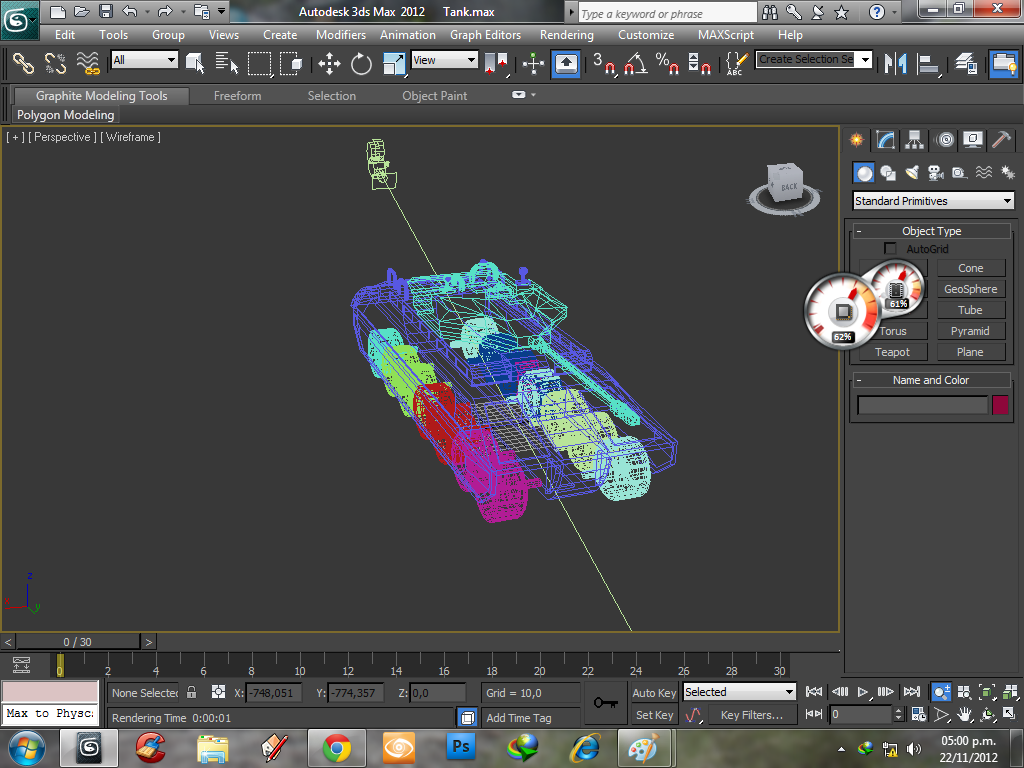Click the Windows Start button
This screenshot has width=1024, height=768.
pyautogui.click(x=26, y=748)
